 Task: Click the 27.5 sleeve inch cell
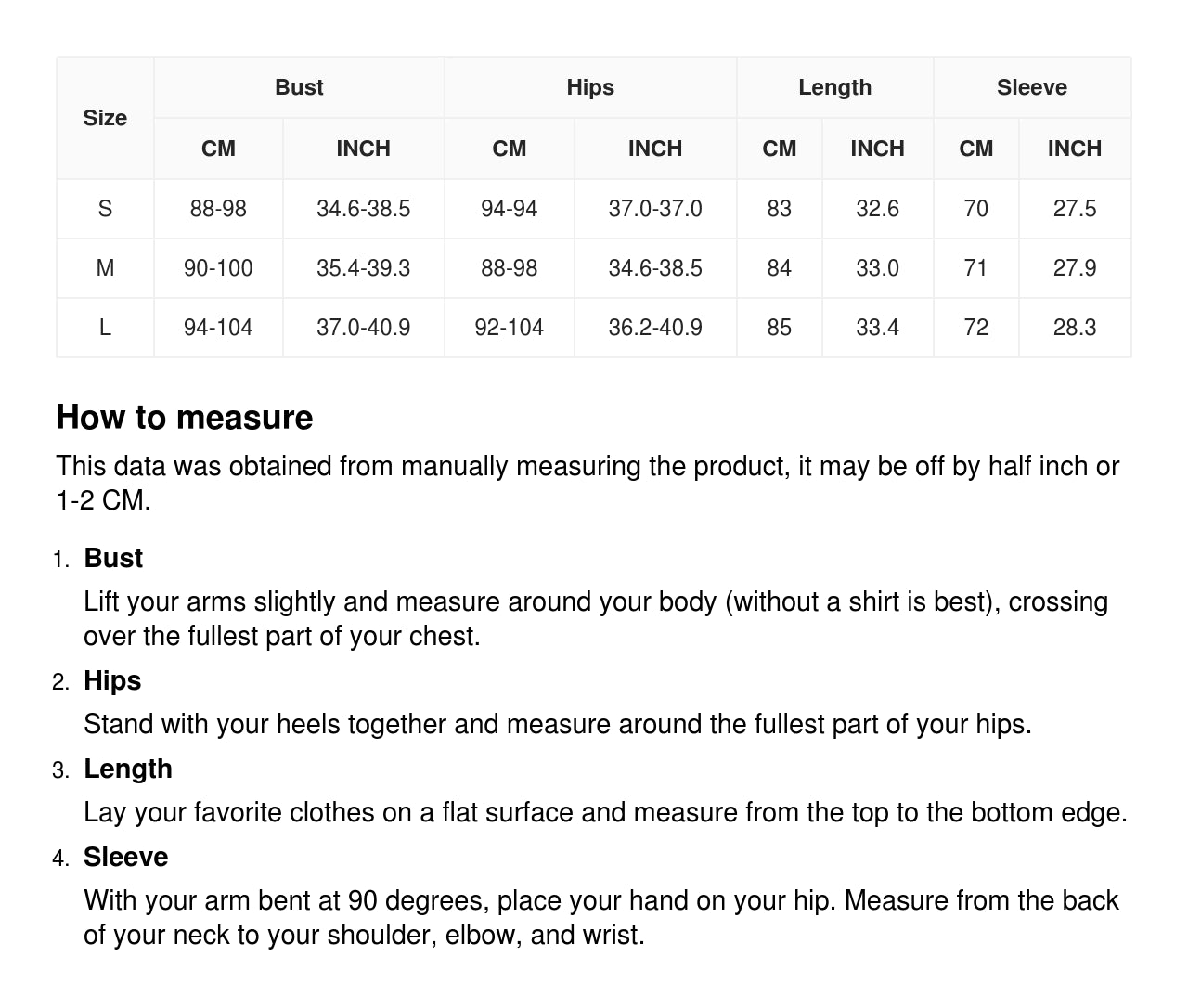point(1074,209)
